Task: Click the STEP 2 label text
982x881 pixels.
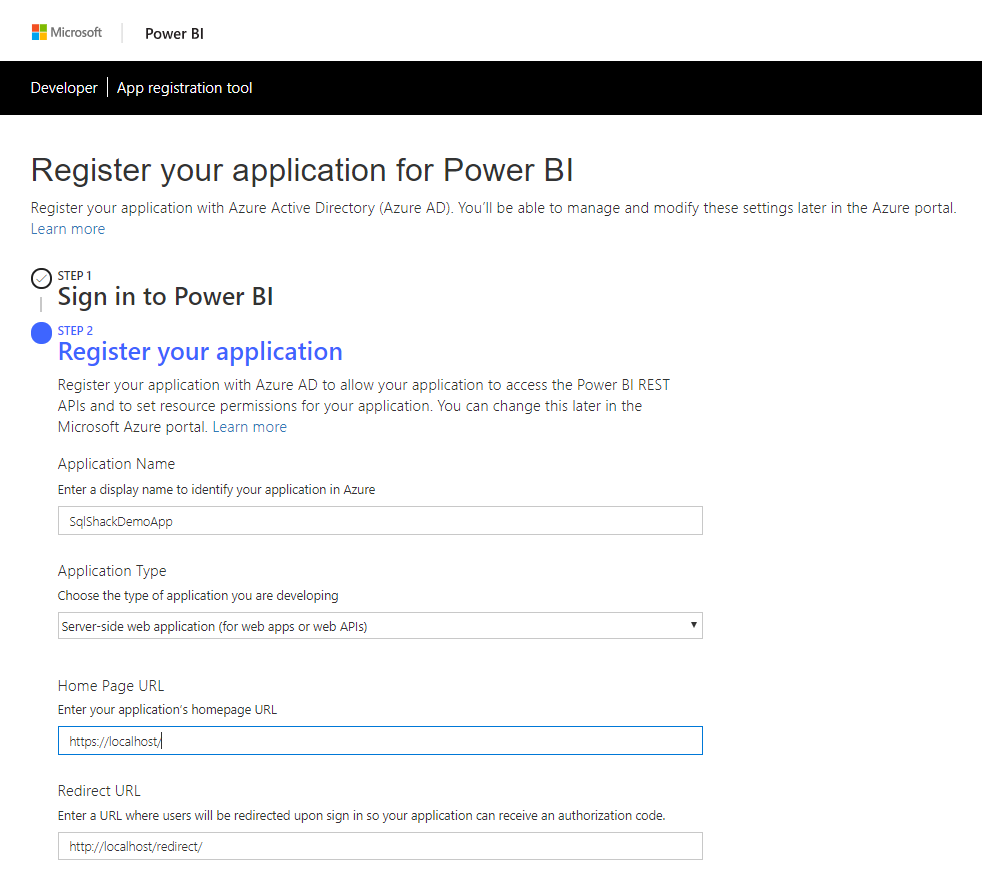Action: point(75,331)
